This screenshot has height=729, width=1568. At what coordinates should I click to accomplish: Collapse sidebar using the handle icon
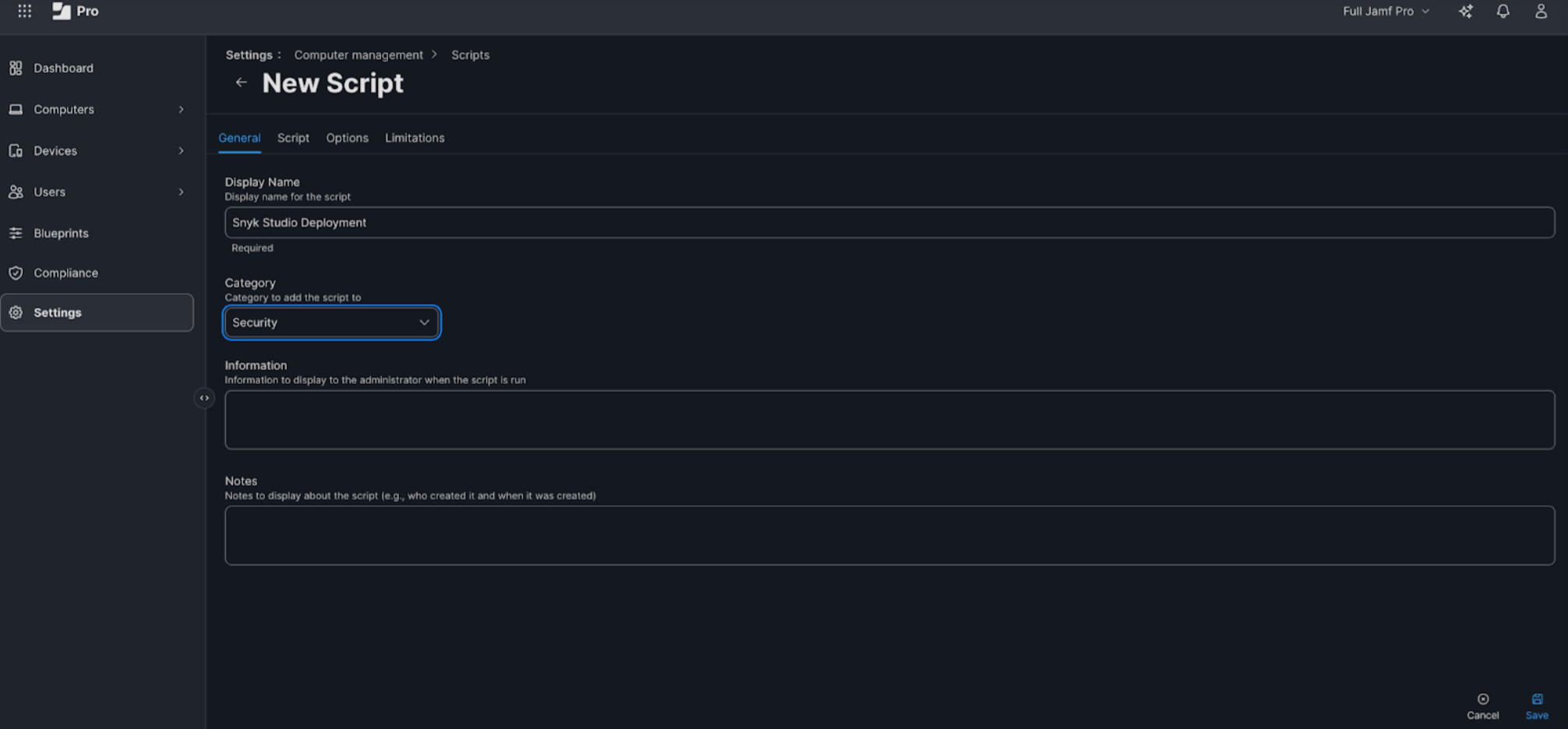tap(204, 398)
